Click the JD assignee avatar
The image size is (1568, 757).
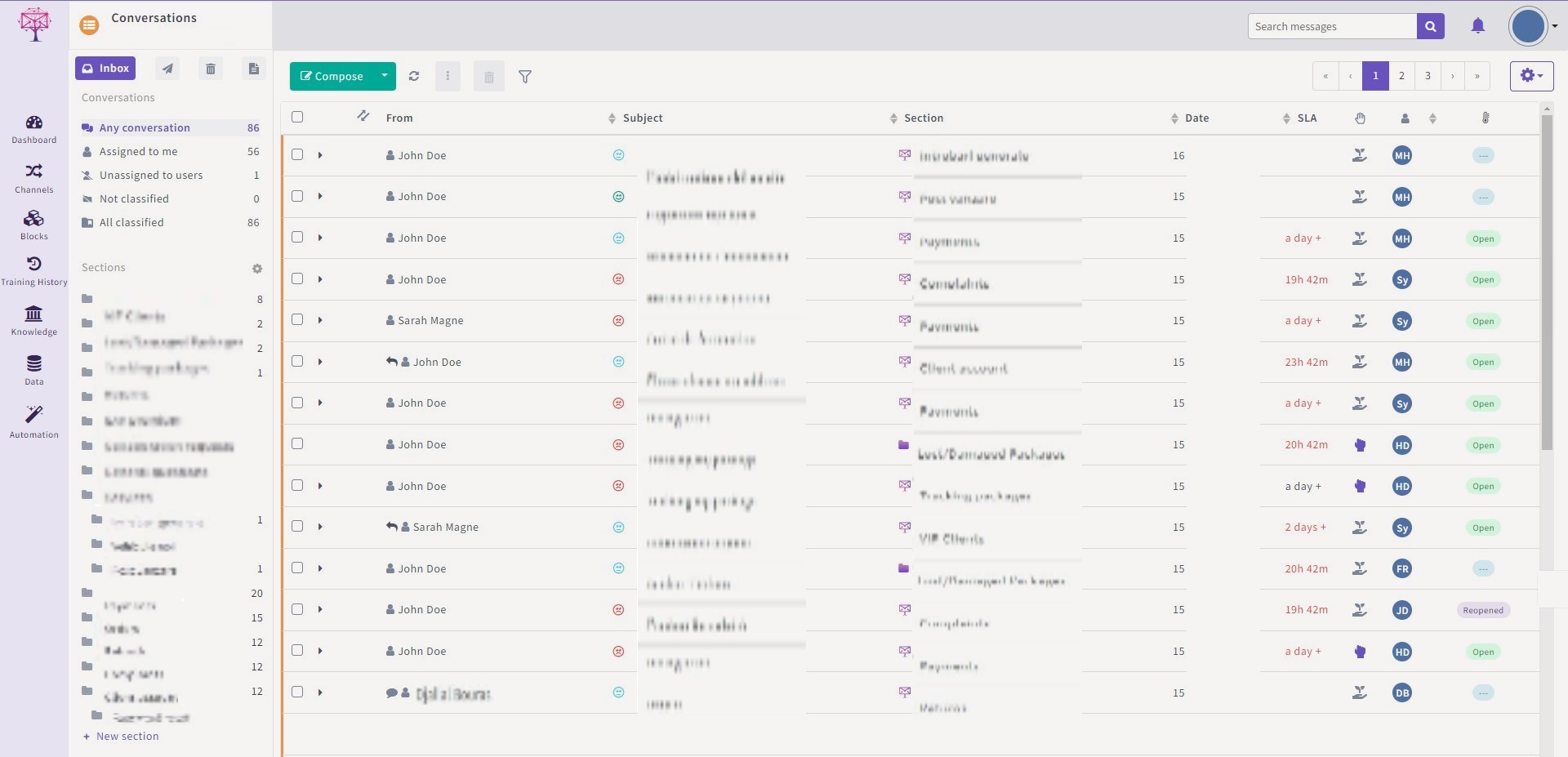click(x=1402, y=610)
